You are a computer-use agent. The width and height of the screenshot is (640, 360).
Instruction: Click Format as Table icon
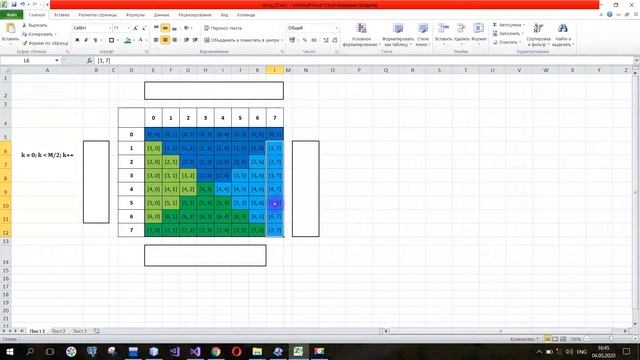point(398,28)
